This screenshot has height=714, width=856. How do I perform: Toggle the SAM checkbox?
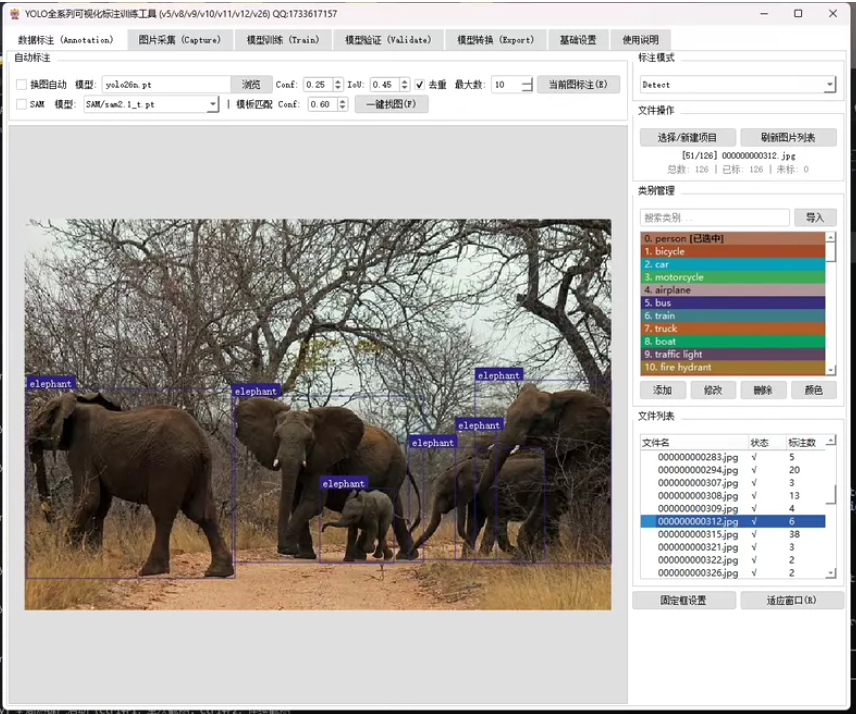(22, 104)
